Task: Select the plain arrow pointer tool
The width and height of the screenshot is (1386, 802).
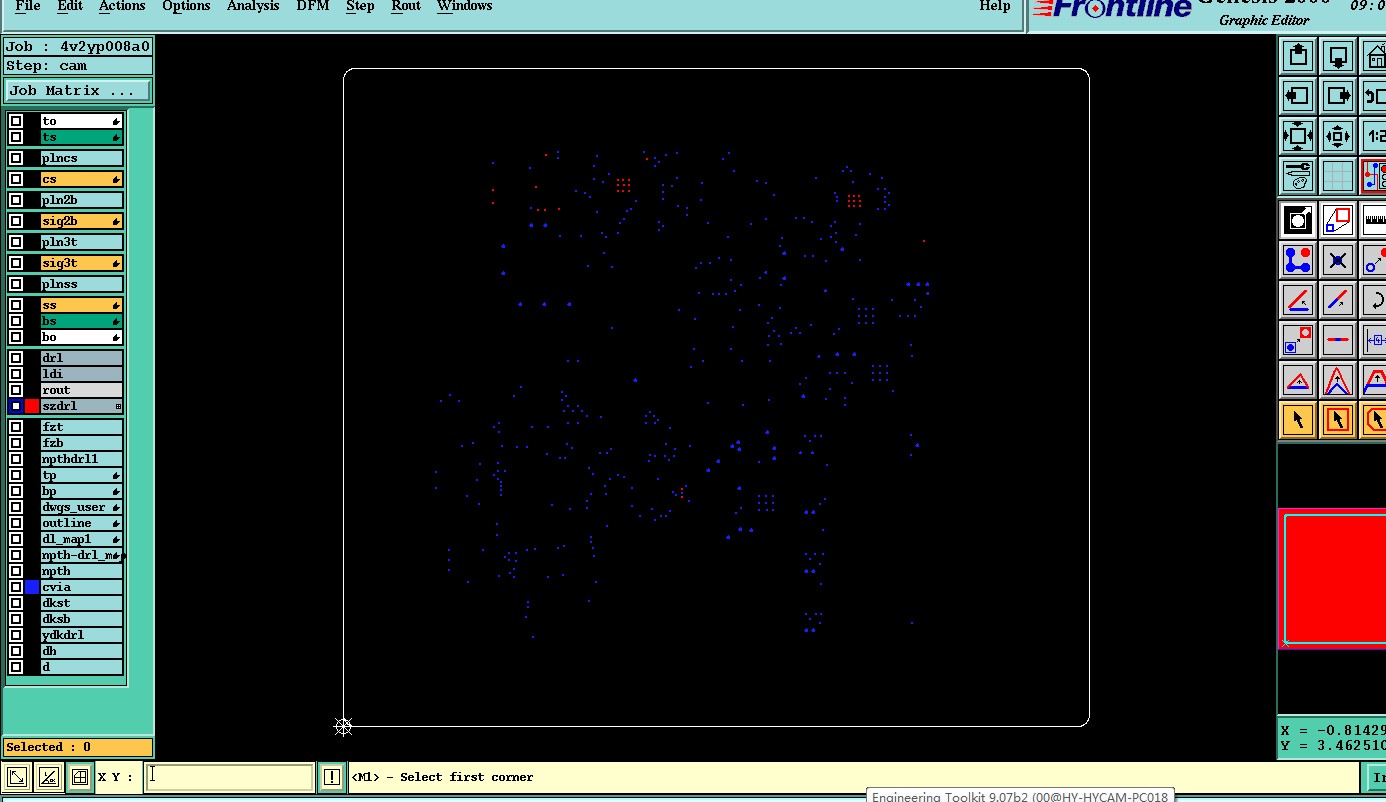Action: coord(1298,420)
